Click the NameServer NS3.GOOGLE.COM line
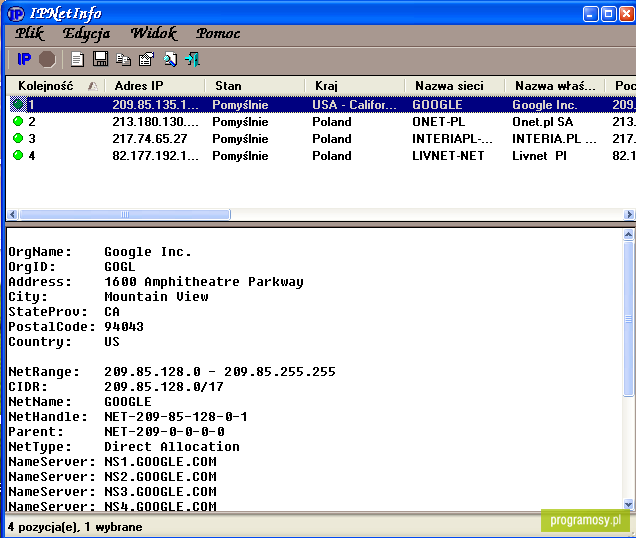Image resolution: width=636 pixels, height=538 pixels. point(112,492)
